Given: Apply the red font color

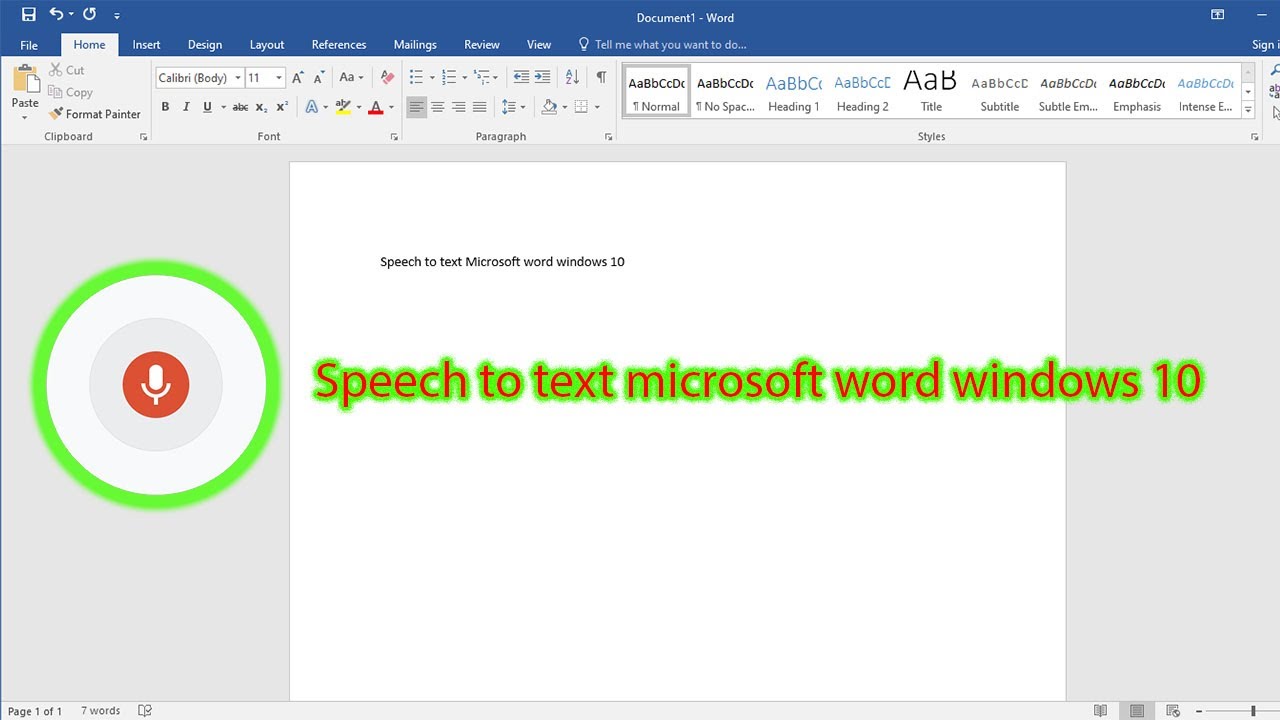Looking at the screenshot, I should (x=376, y=107).
